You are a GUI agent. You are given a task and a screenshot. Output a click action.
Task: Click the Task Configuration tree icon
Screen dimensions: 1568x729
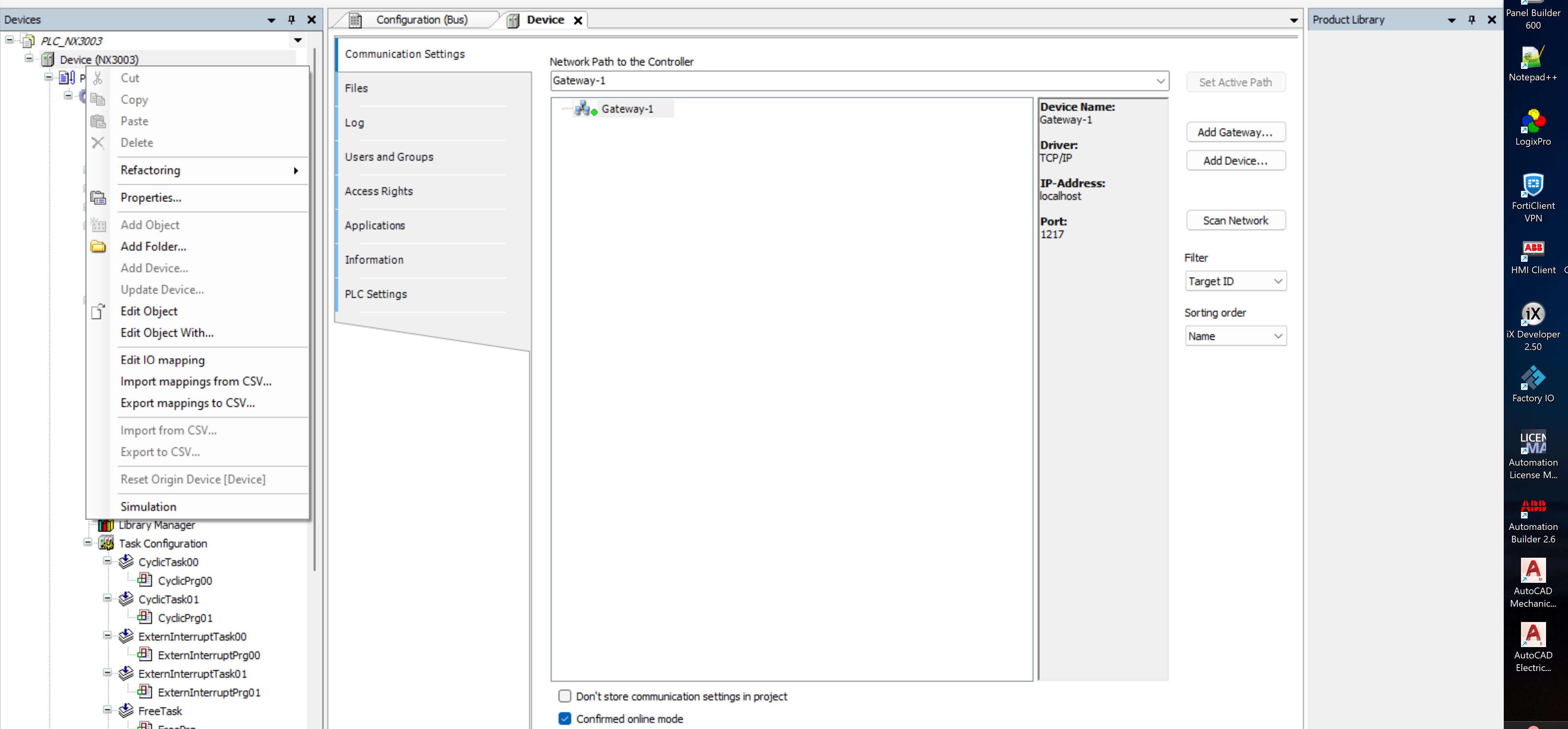point(107,543)
